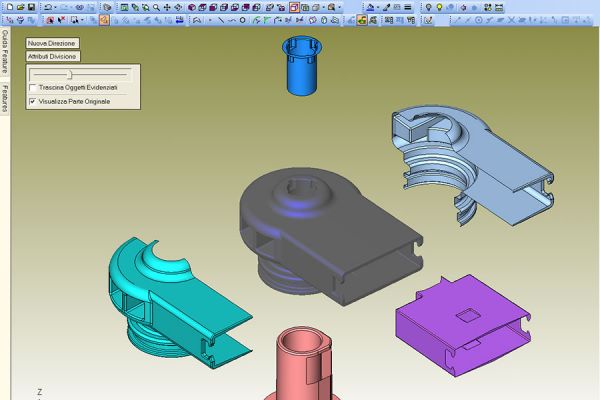Expand the fill color dropdown arrow
This screenshot has width=600, height=400.
379,7
